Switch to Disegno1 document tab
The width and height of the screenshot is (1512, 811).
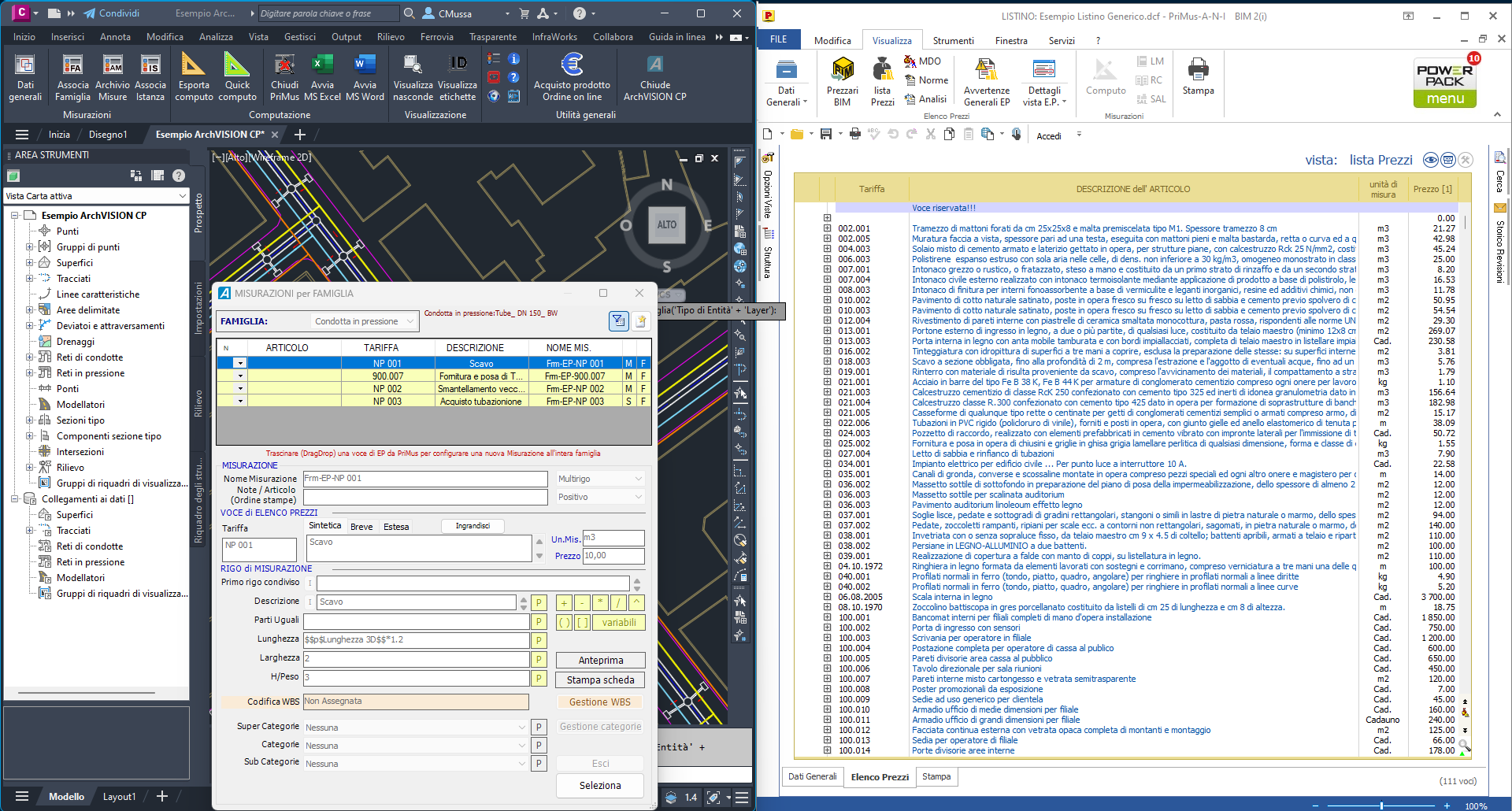[x=108, y=135]
